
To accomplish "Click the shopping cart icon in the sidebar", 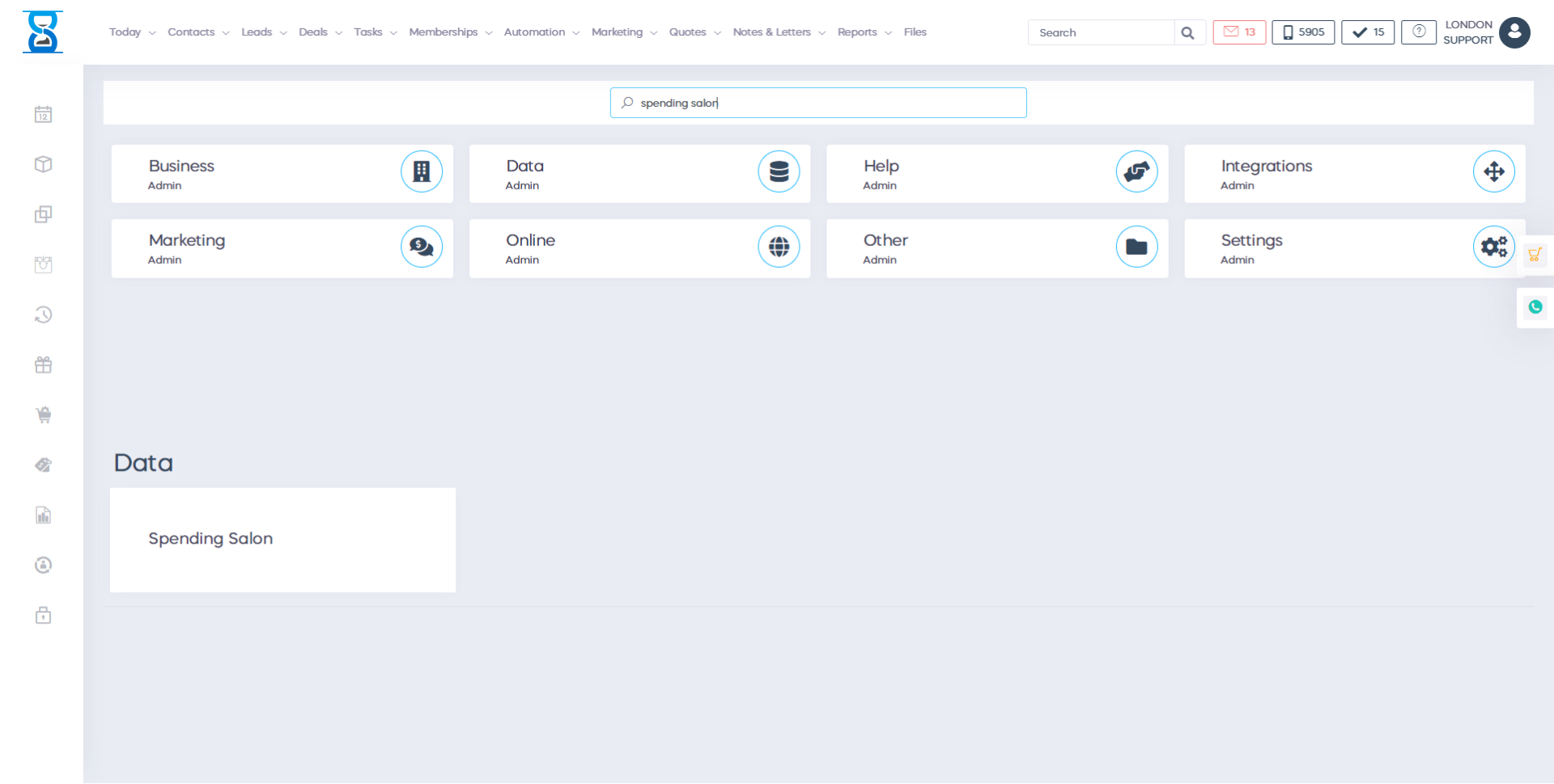I will (x=43, y=414).
